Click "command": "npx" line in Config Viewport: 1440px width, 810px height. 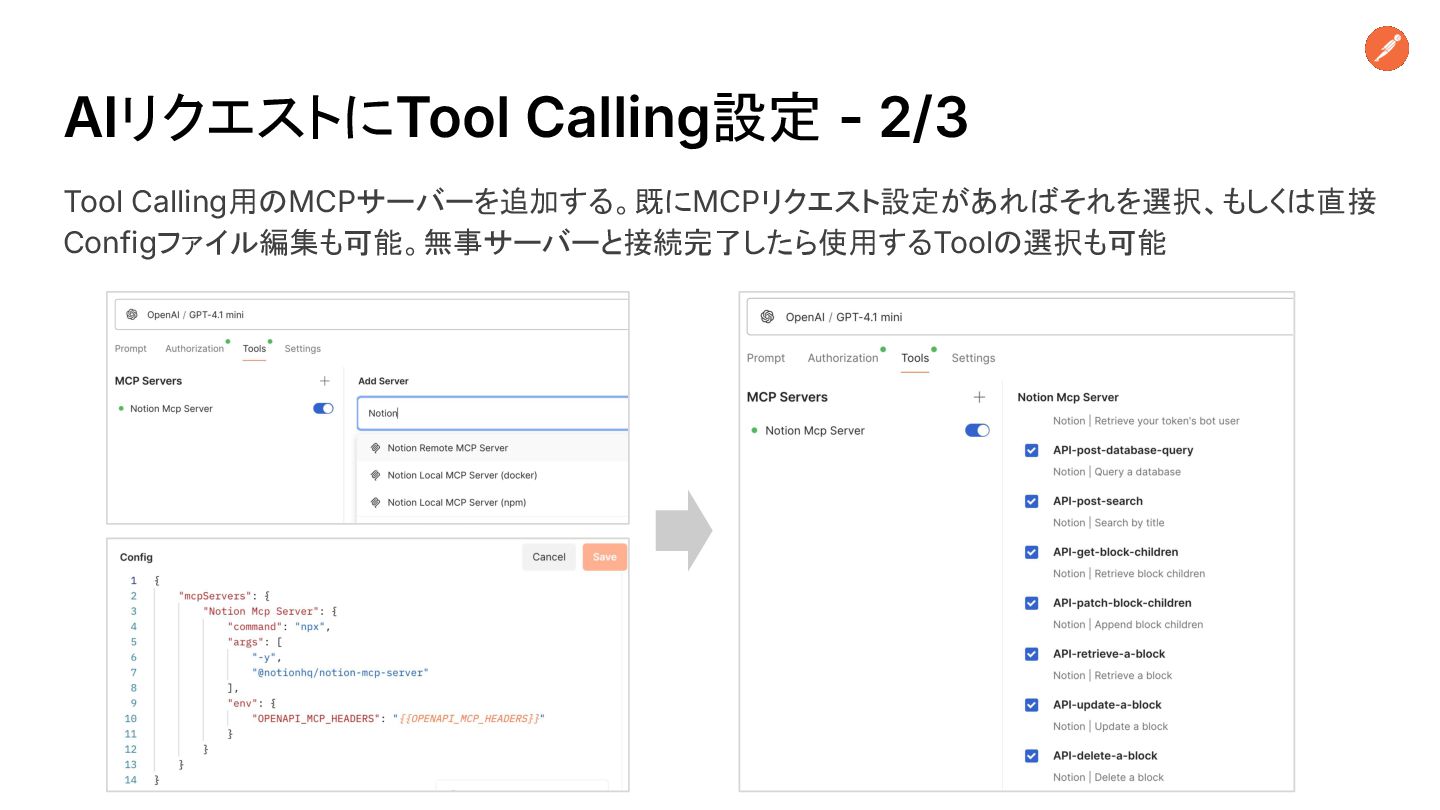(x=278, y=627)
